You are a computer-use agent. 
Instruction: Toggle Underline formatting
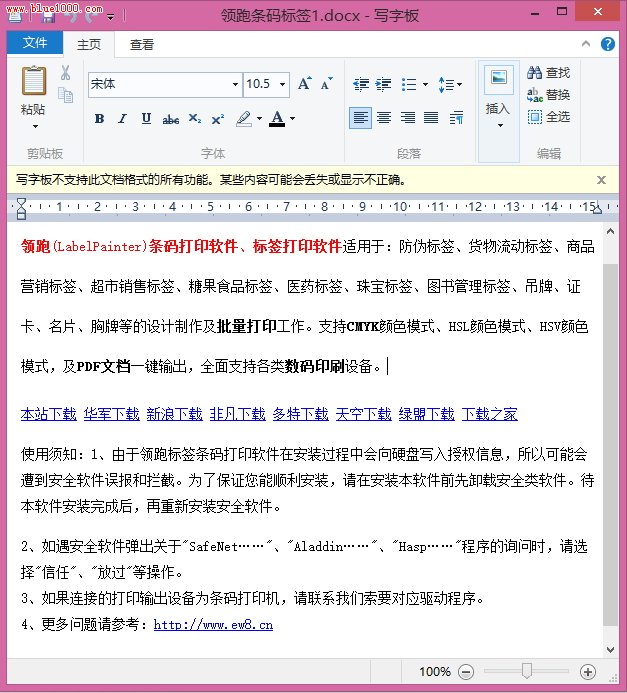[x=146, y=118]
